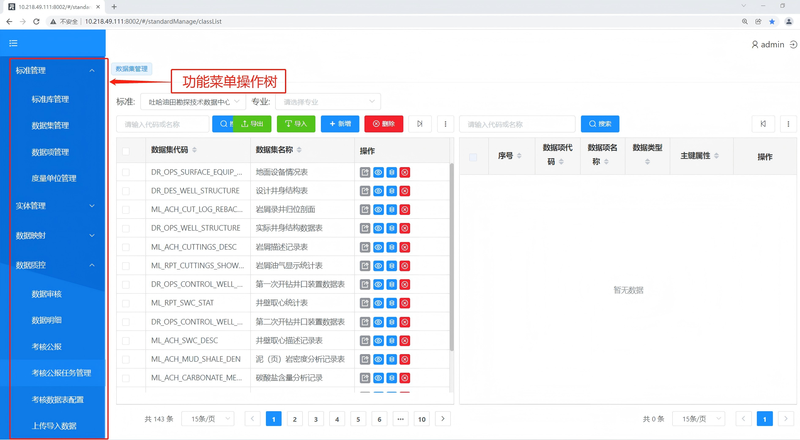This screenshot has height=440, width=800.
Task: Open left table 15条/页 page size dropdown
Action: 210,419
